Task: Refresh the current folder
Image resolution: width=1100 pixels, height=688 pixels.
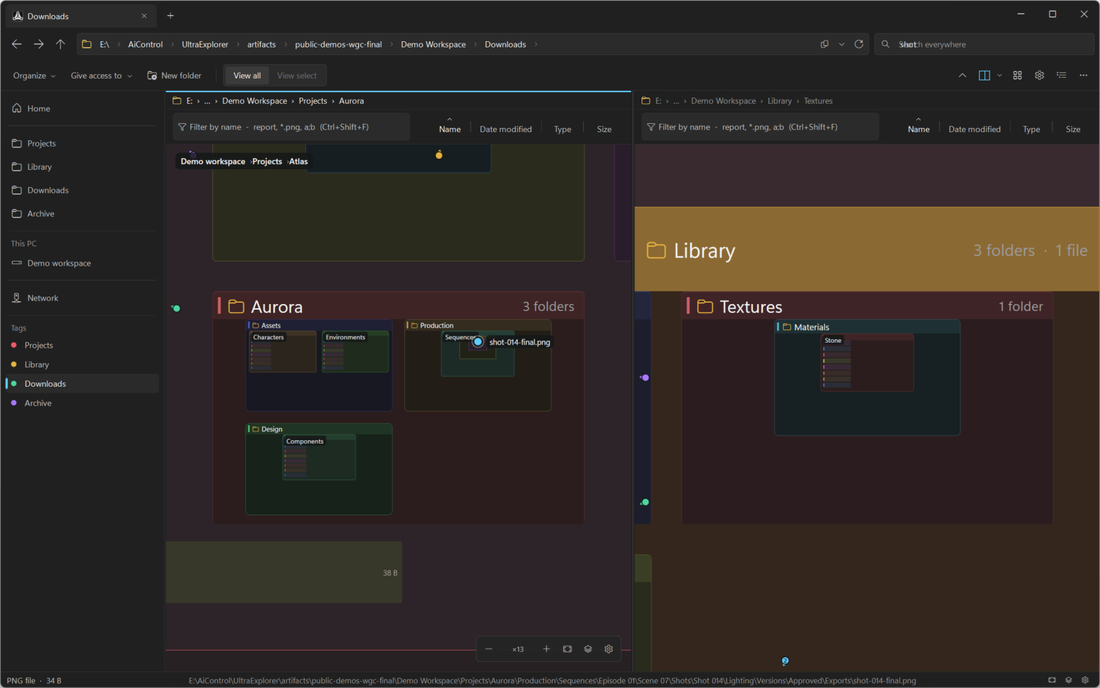Action: [859, 44]
